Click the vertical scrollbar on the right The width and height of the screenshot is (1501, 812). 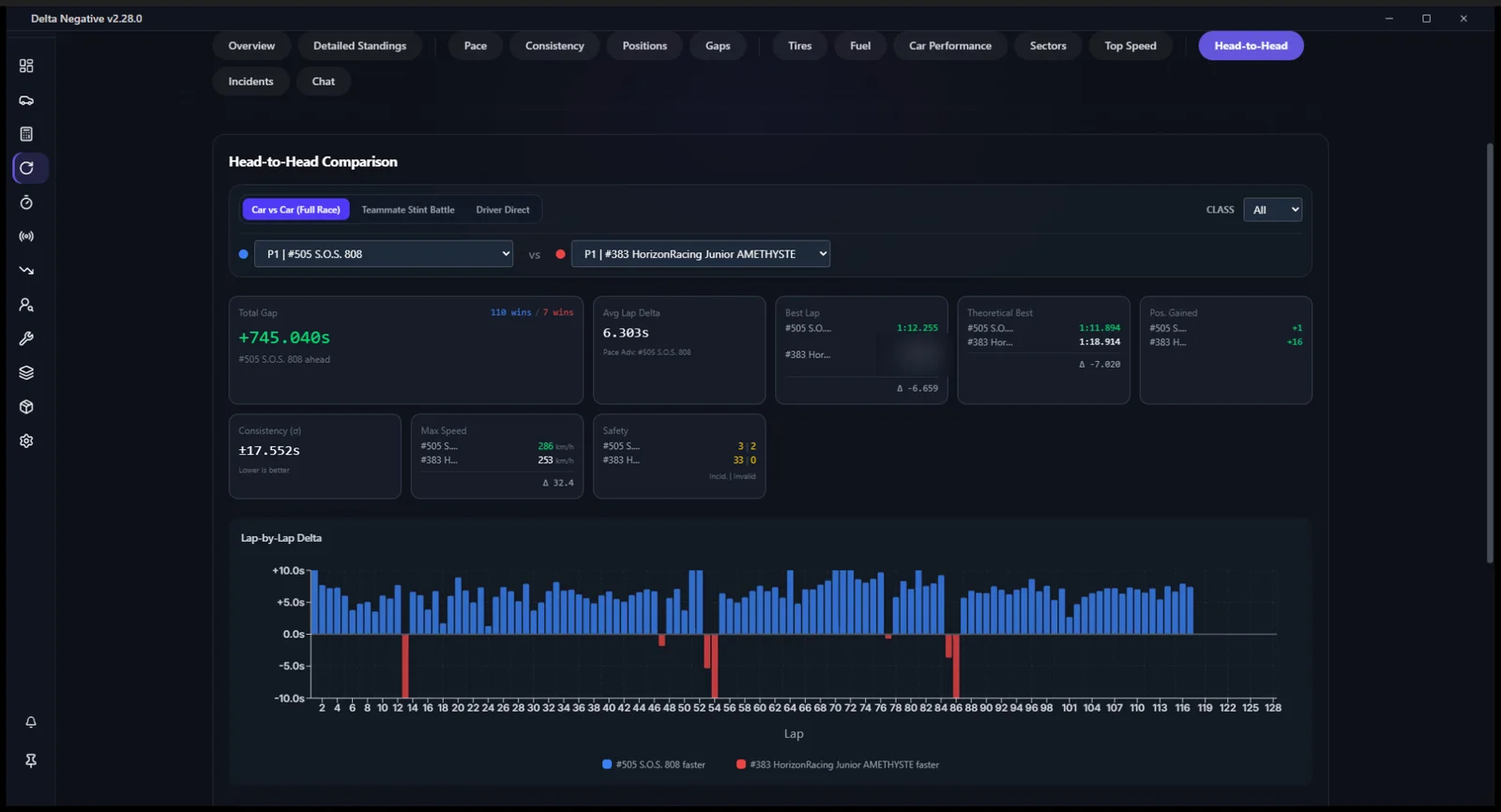tap(1490, 353)
